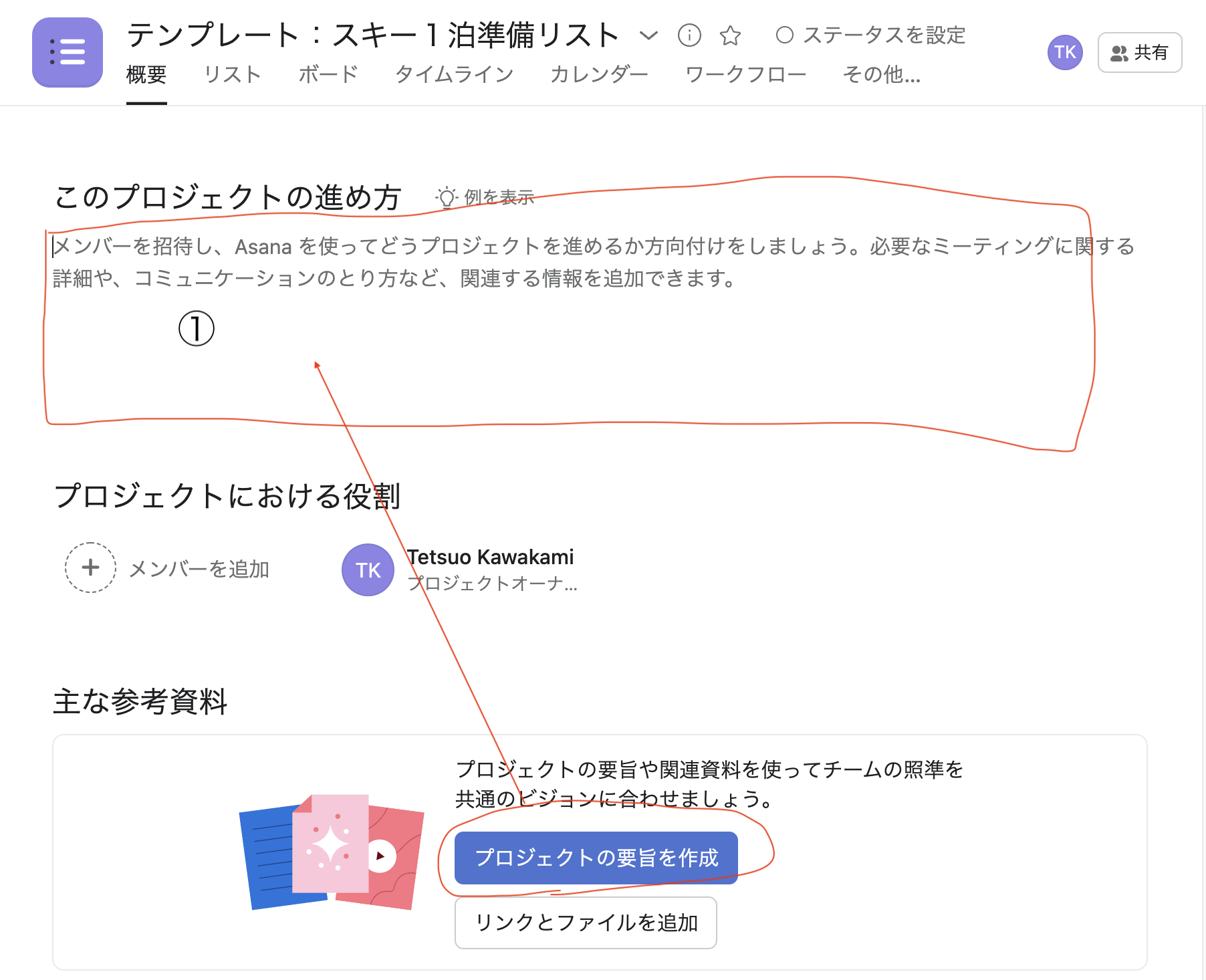Switch to the リスト tab

232,74
